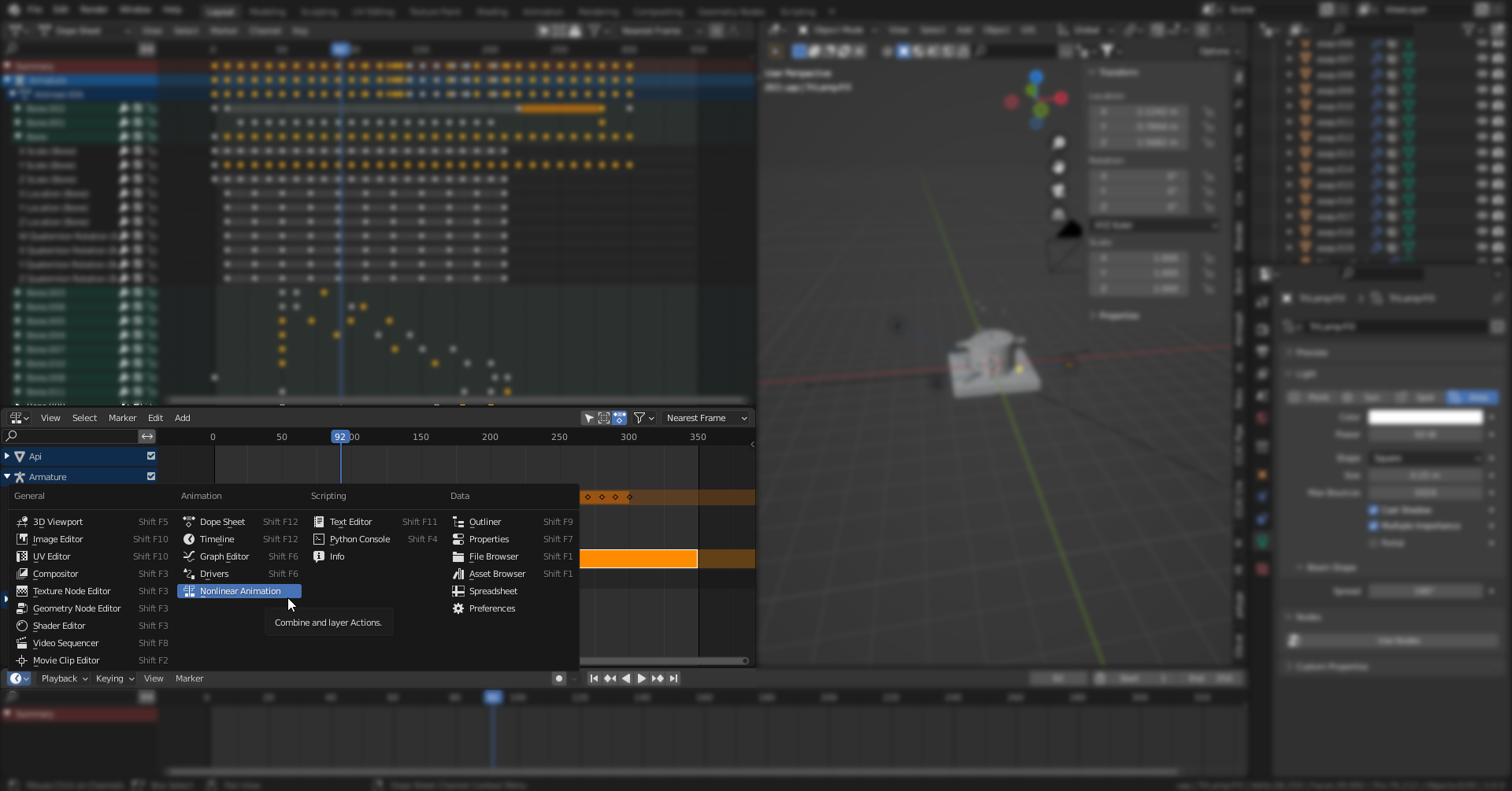Screen dimensions: 1512x791
Task: Click the funnel filter icon in Timeline header
Action: 641,418
